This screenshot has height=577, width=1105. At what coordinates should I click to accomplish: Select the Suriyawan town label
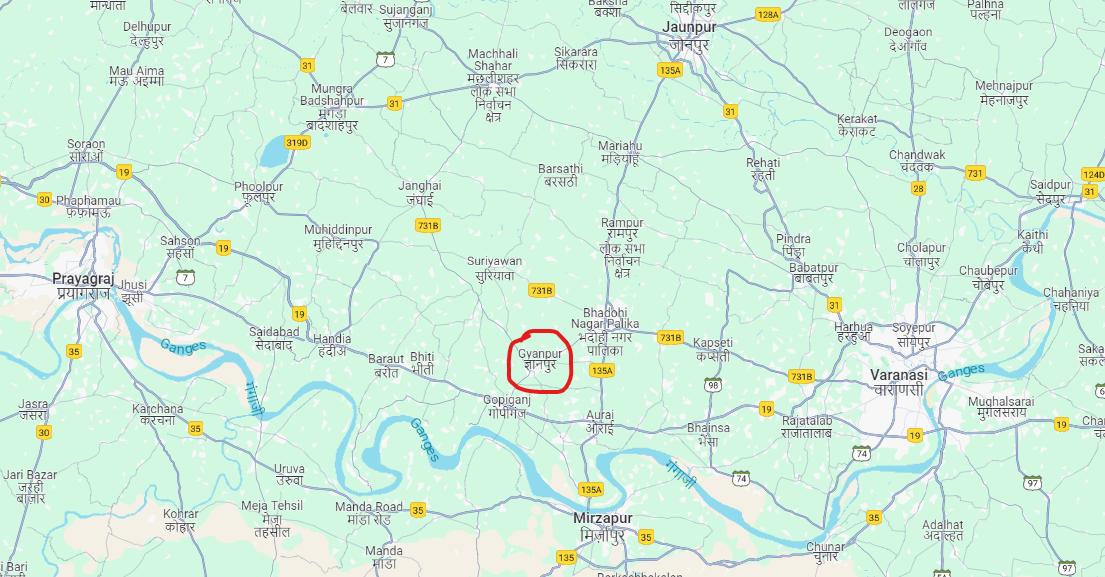[495, 268]
